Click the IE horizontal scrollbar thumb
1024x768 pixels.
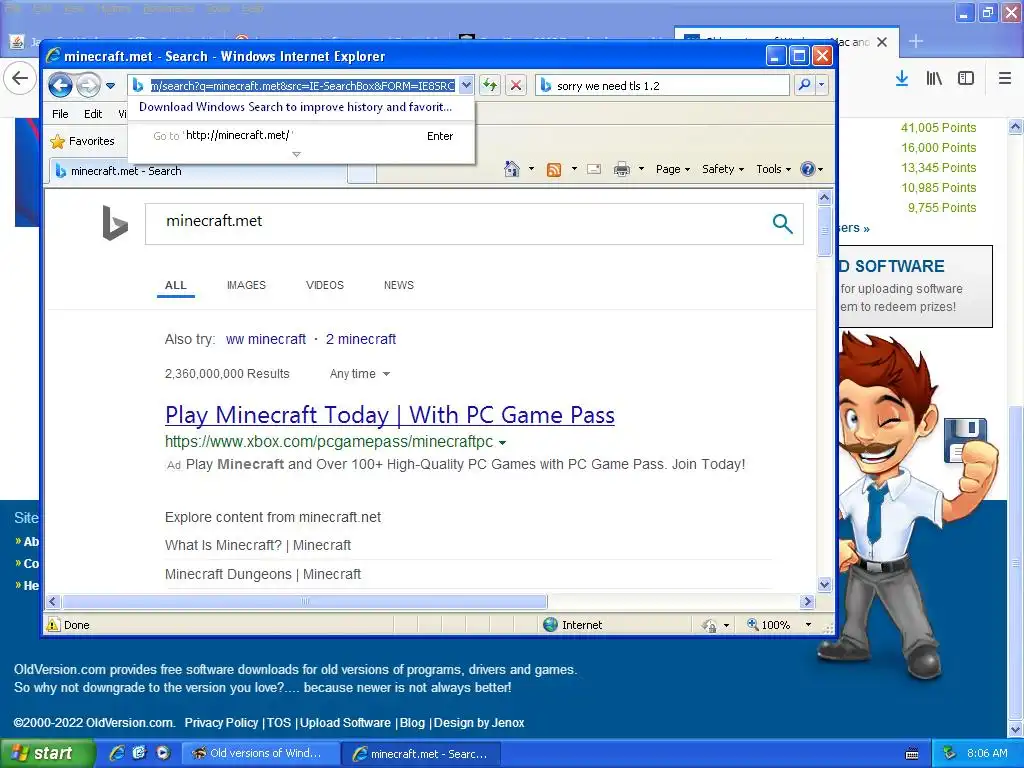[304, 601]
